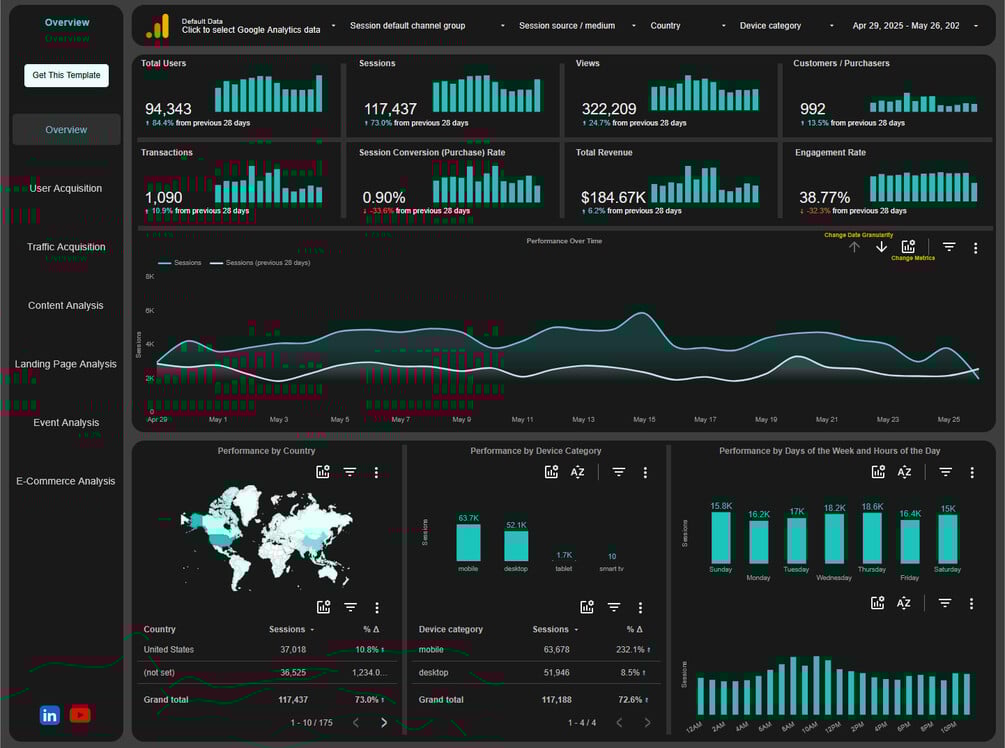Viewport: 1005px width, 748px height.
Task: Click Sessions (previous 28 days) legend entry
Action: click(260, 263)
